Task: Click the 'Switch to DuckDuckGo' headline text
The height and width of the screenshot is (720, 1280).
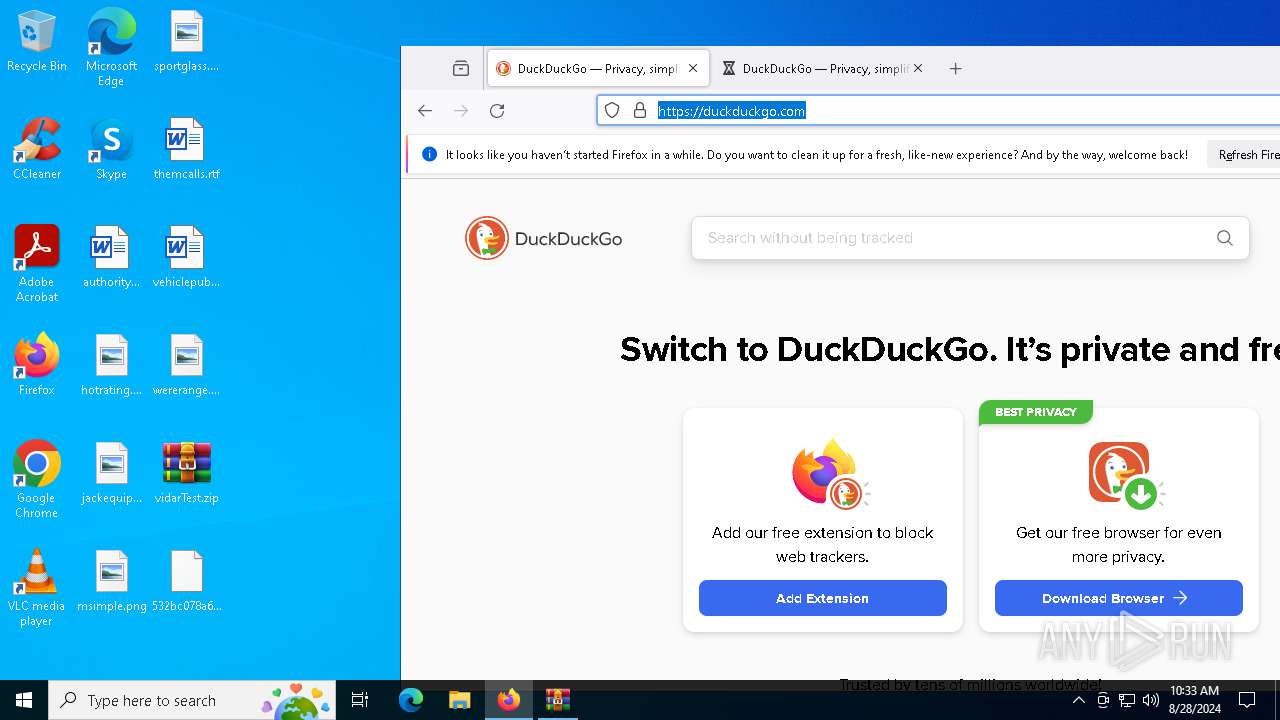Action: point(950,350)
